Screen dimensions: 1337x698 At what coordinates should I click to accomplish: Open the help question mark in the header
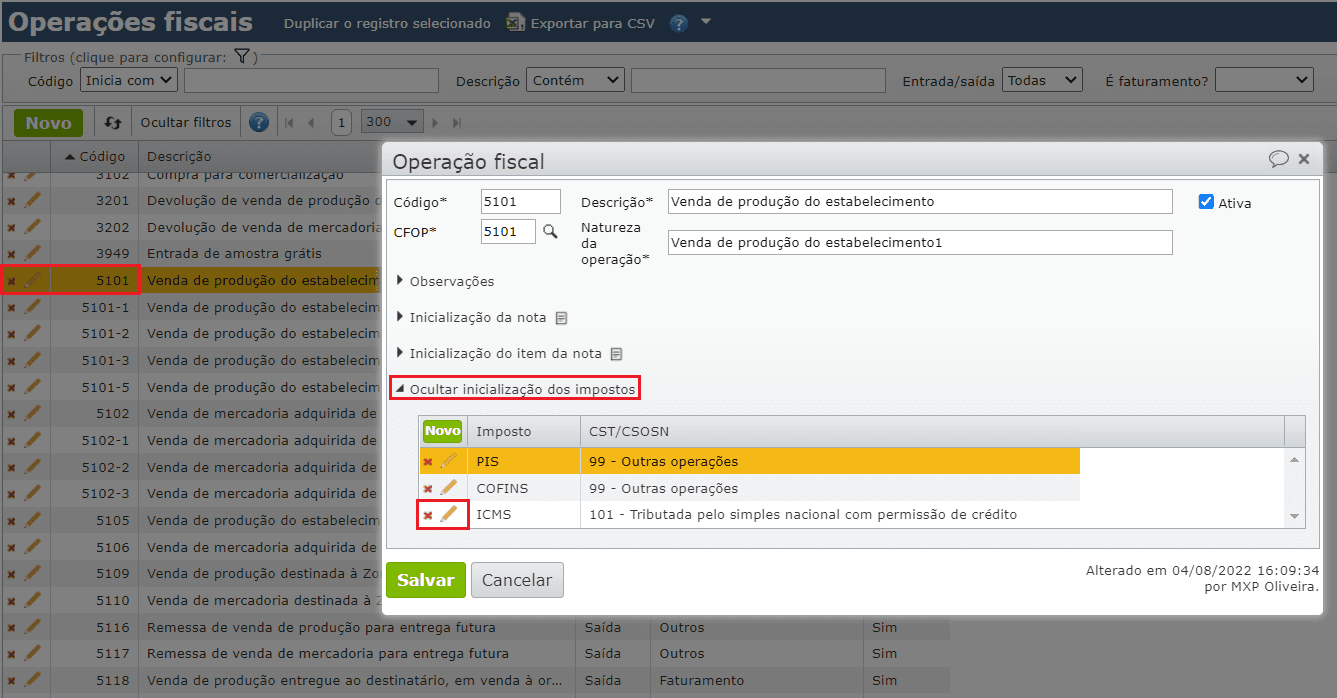pyautogui.click(x=679, y=23)
